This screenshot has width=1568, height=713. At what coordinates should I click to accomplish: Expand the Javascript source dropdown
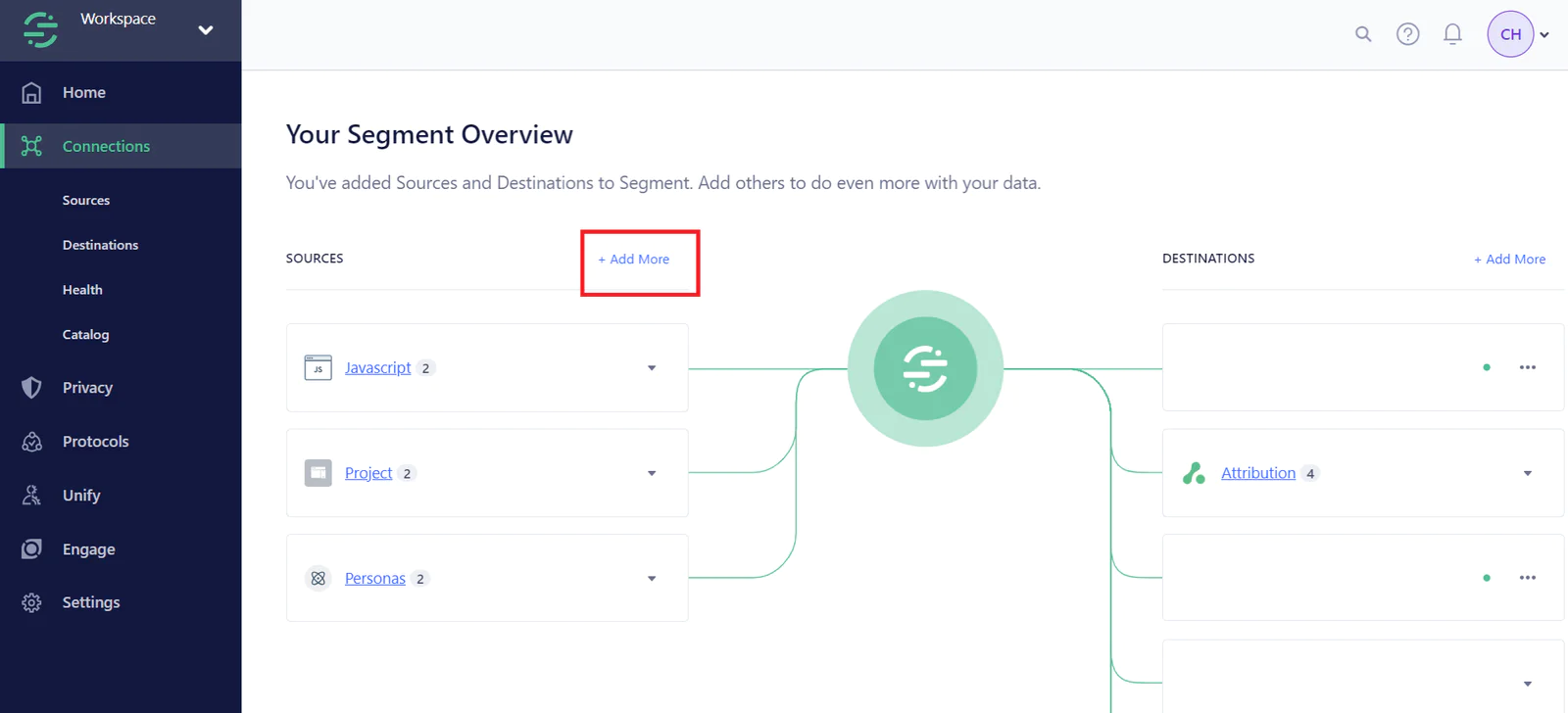(651, 367)
